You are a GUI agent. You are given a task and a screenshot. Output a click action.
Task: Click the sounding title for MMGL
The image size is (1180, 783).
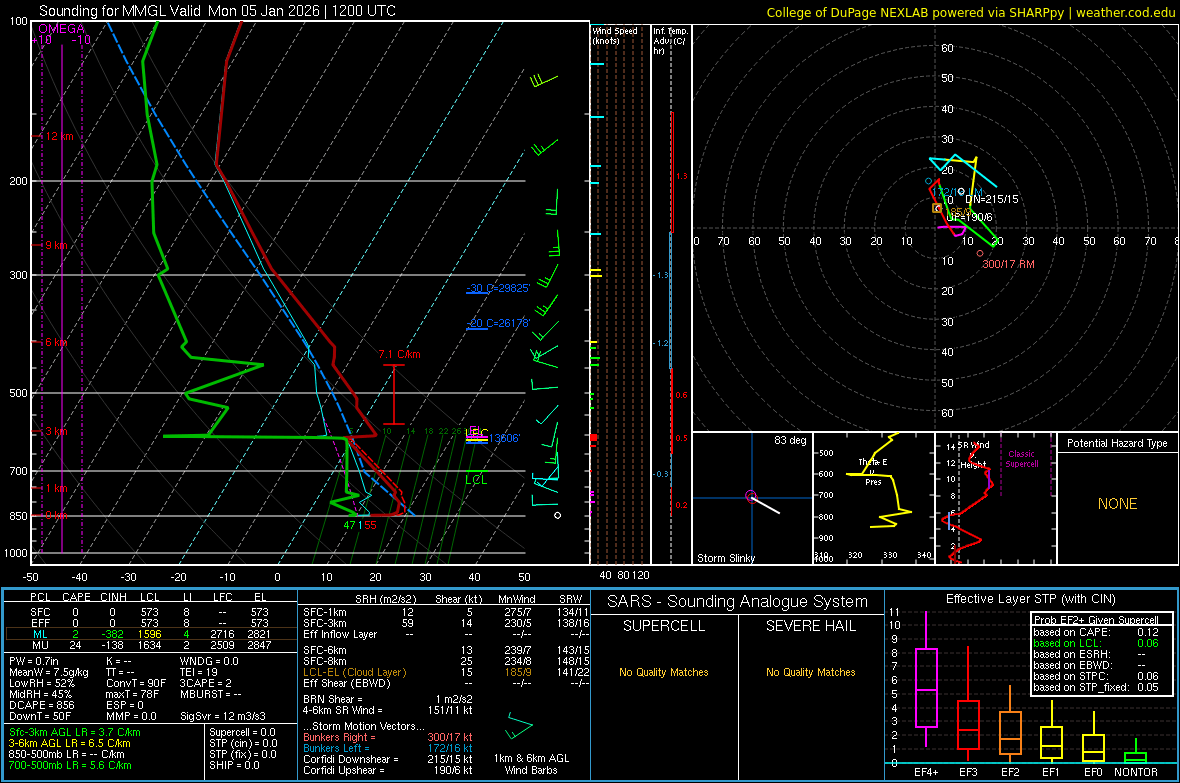pyautogui.click(x=217, y=11)
